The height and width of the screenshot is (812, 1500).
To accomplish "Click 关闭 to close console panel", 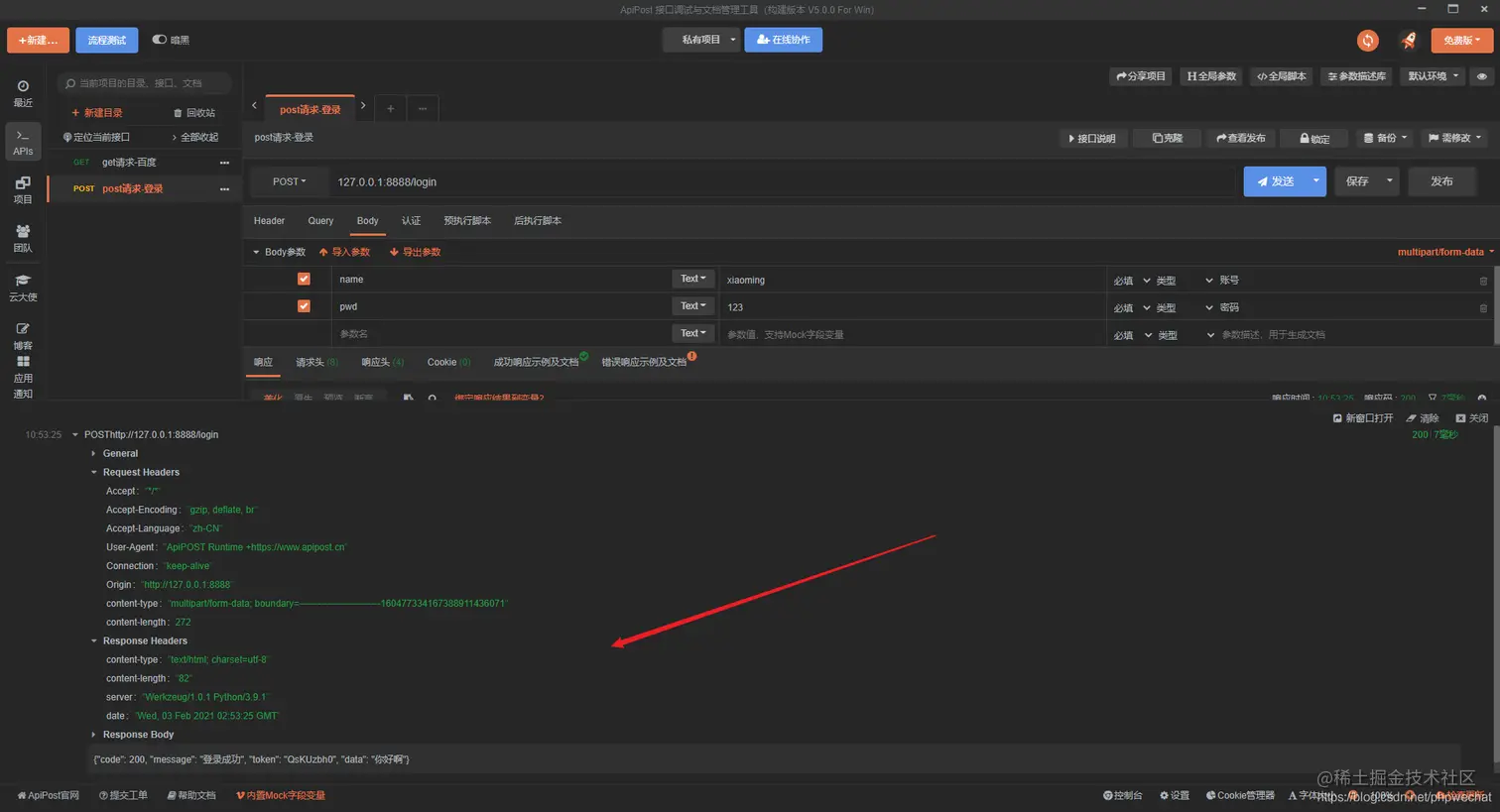I will click(1471, 418).
